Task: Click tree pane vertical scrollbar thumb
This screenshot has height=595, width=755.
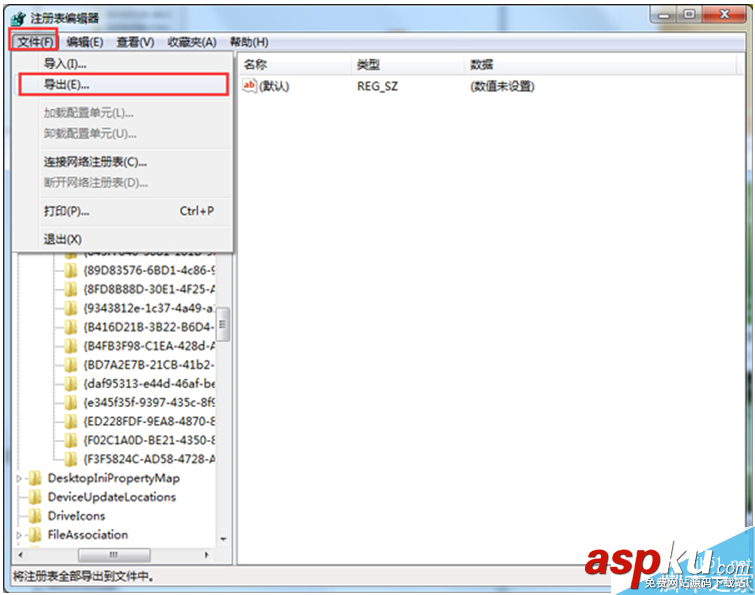Action: (x=222, y=324)
